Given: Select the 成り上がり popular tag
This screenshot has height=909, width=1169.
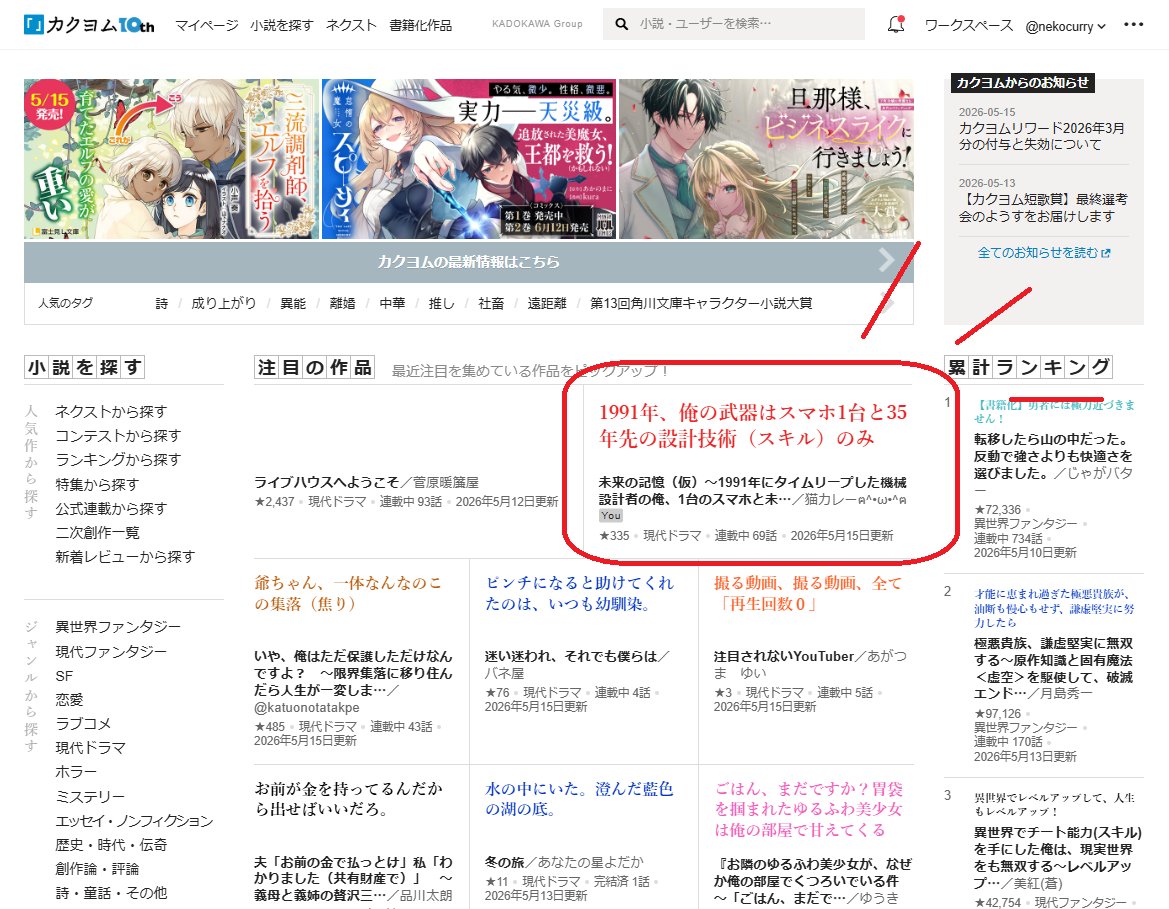Looking at the screenshot, I should (x=224, y=303).
